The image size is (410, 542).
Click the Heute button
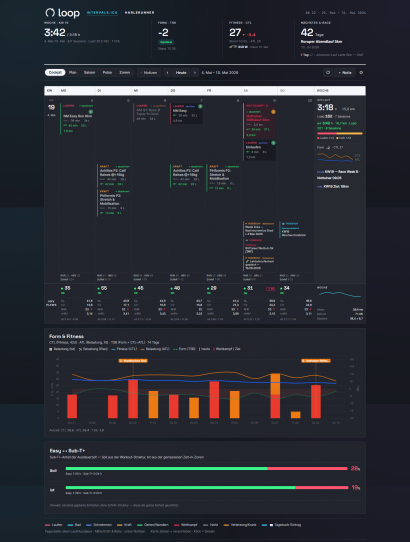tap(181, 73)
